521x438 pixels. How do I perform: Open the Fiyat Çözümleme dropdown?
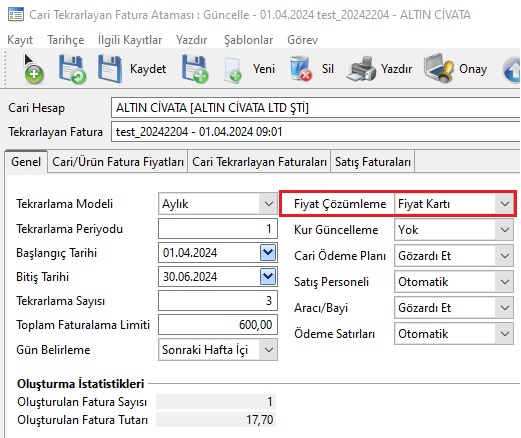tap(505, 204)
